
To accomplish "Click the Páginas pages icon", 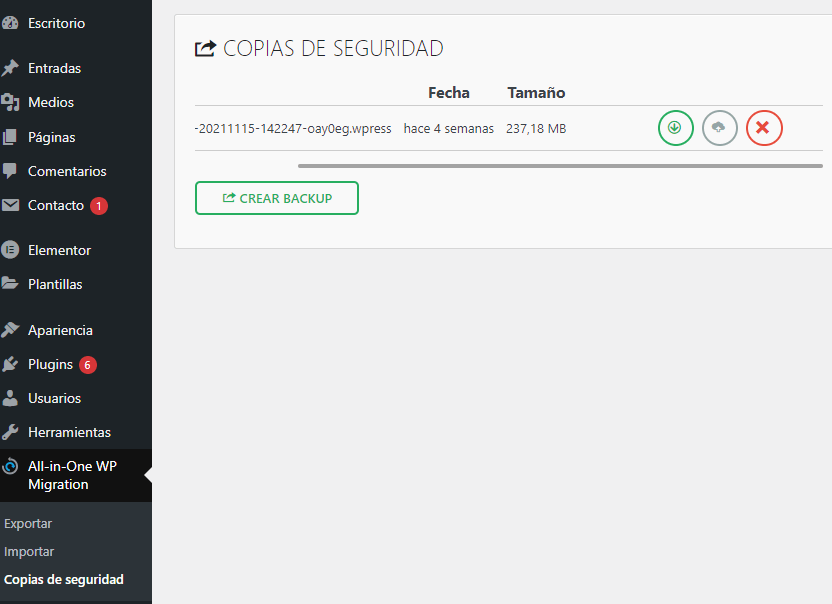I will click(10, 137).
